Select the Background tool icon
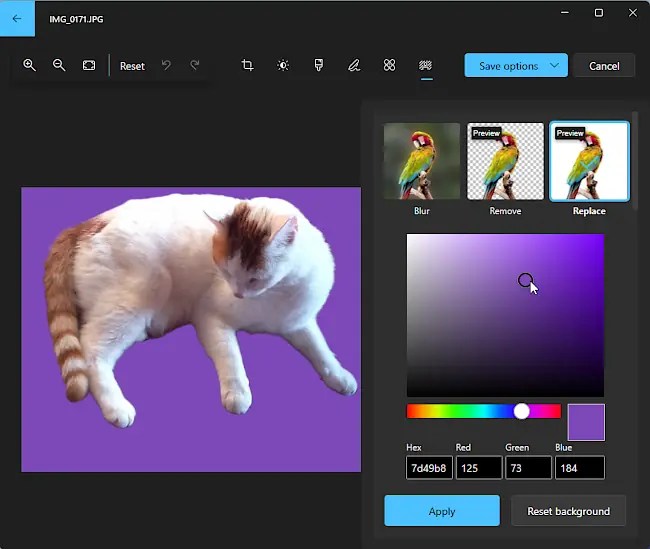 click(x=425, y=65)
